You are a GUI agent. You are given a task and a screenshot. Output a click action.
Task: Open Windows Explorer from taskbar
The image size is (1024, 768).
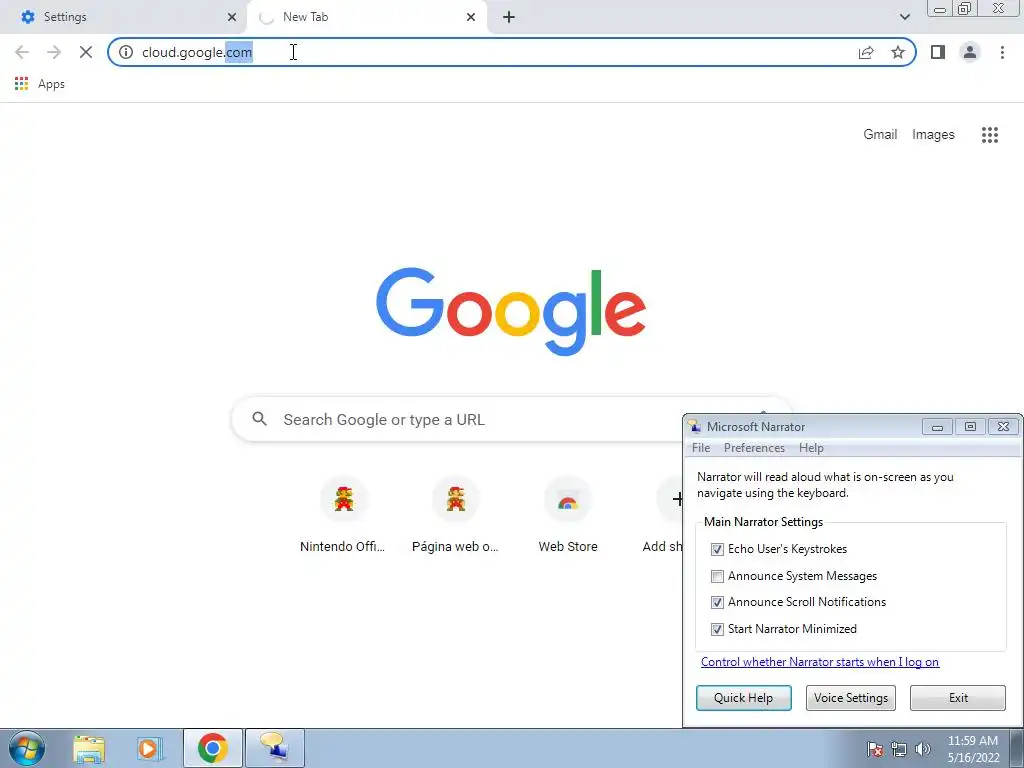[89, 748]
